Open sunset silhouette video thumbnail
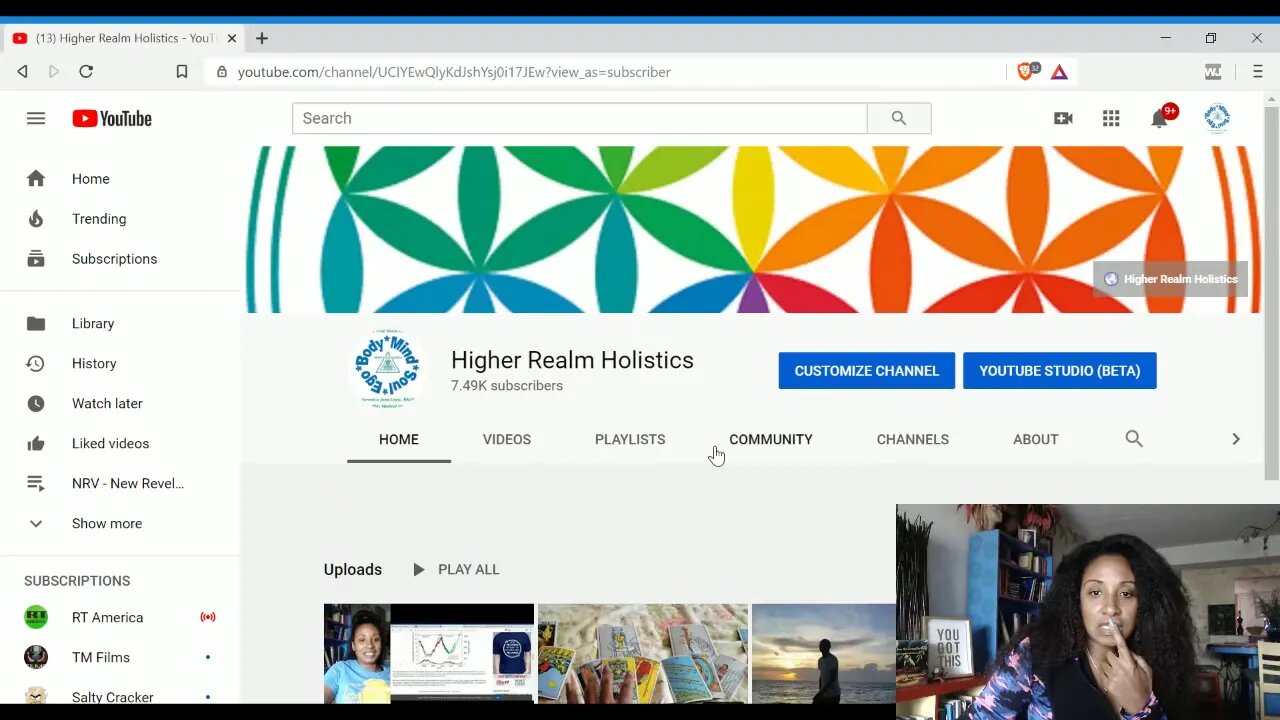The height and width of the screenshot is (720, 1280). point(824,653)
